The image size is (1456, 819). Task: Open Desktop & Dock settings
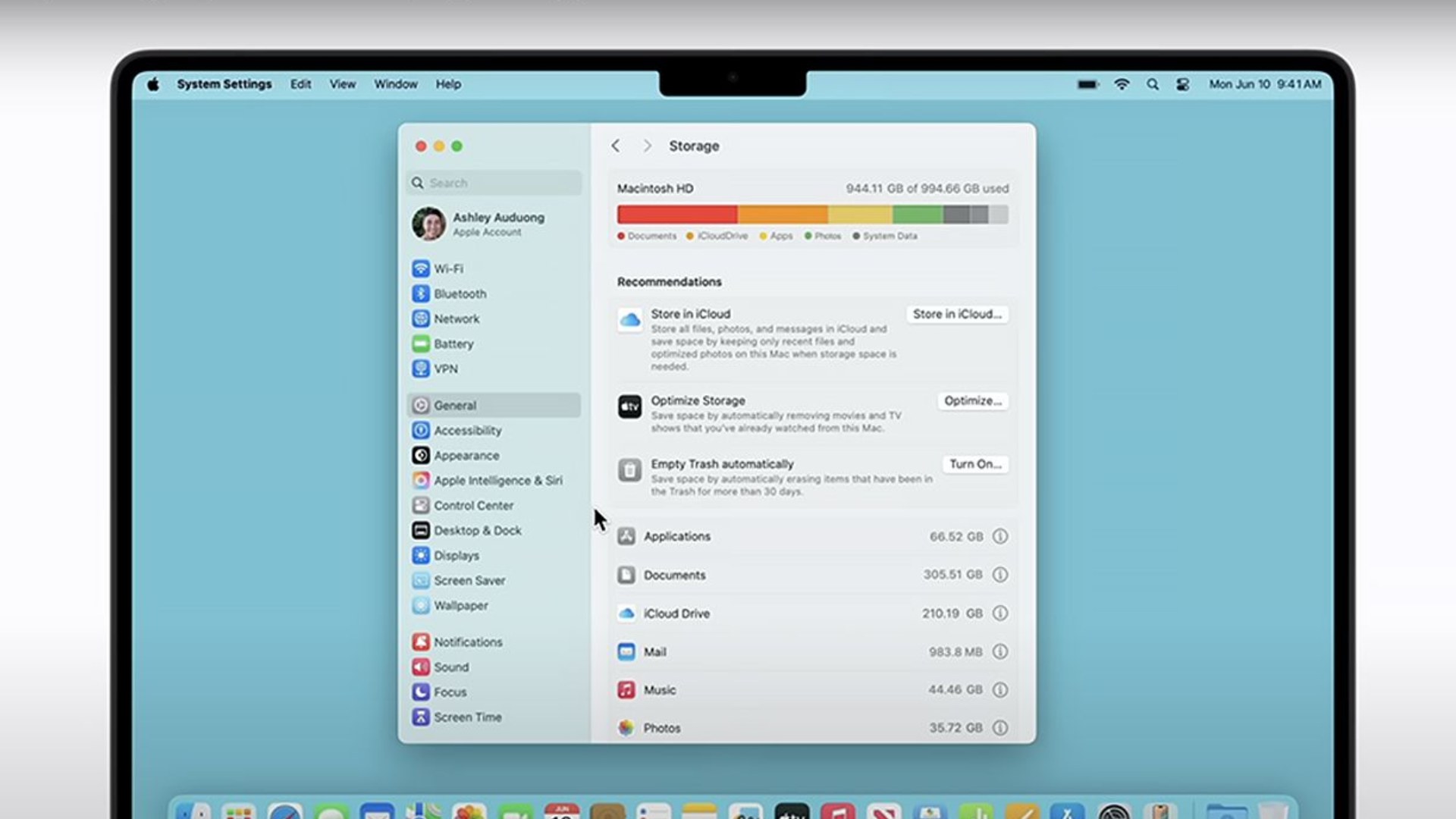(494, 530)
